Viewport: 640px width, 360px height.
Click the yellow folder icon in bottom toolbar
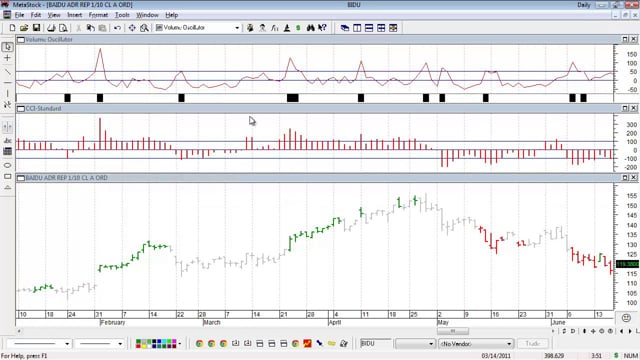pyautogui.click(x=331, y=344)
